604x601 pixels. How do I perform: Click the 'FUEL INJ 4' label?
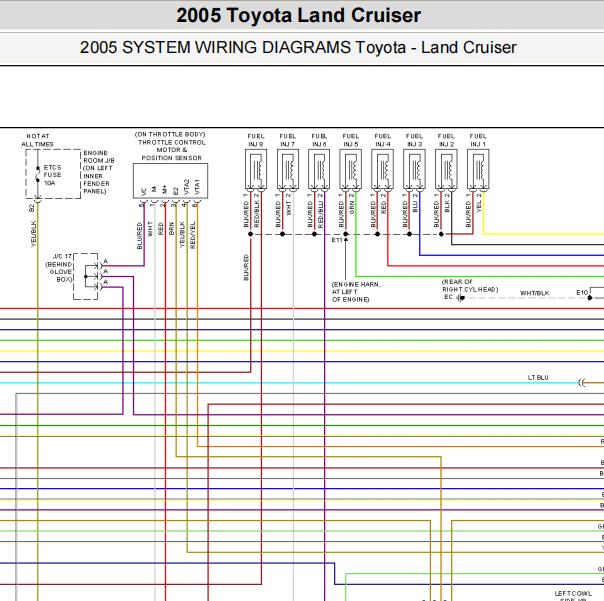383,140
